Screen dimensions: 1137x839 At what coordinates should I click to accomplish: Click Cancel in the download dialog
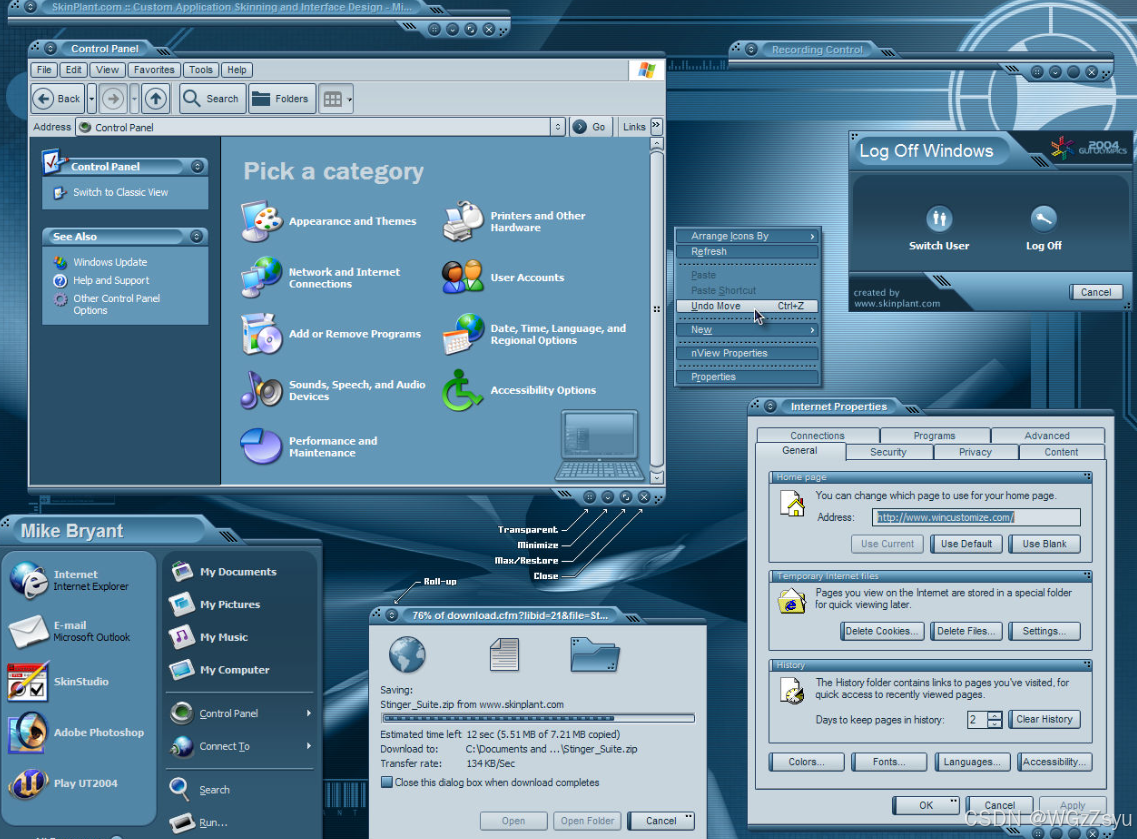[661, 821]
